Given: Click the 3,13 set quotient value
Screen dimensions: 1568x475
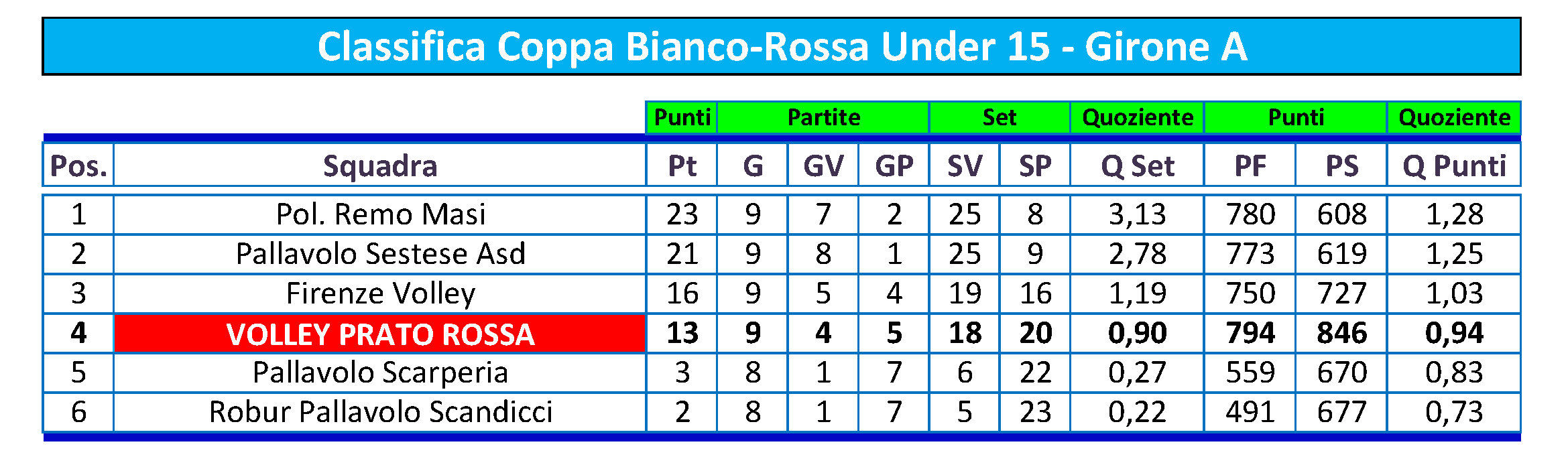Looking at the screenshot, I should 1137,214.
